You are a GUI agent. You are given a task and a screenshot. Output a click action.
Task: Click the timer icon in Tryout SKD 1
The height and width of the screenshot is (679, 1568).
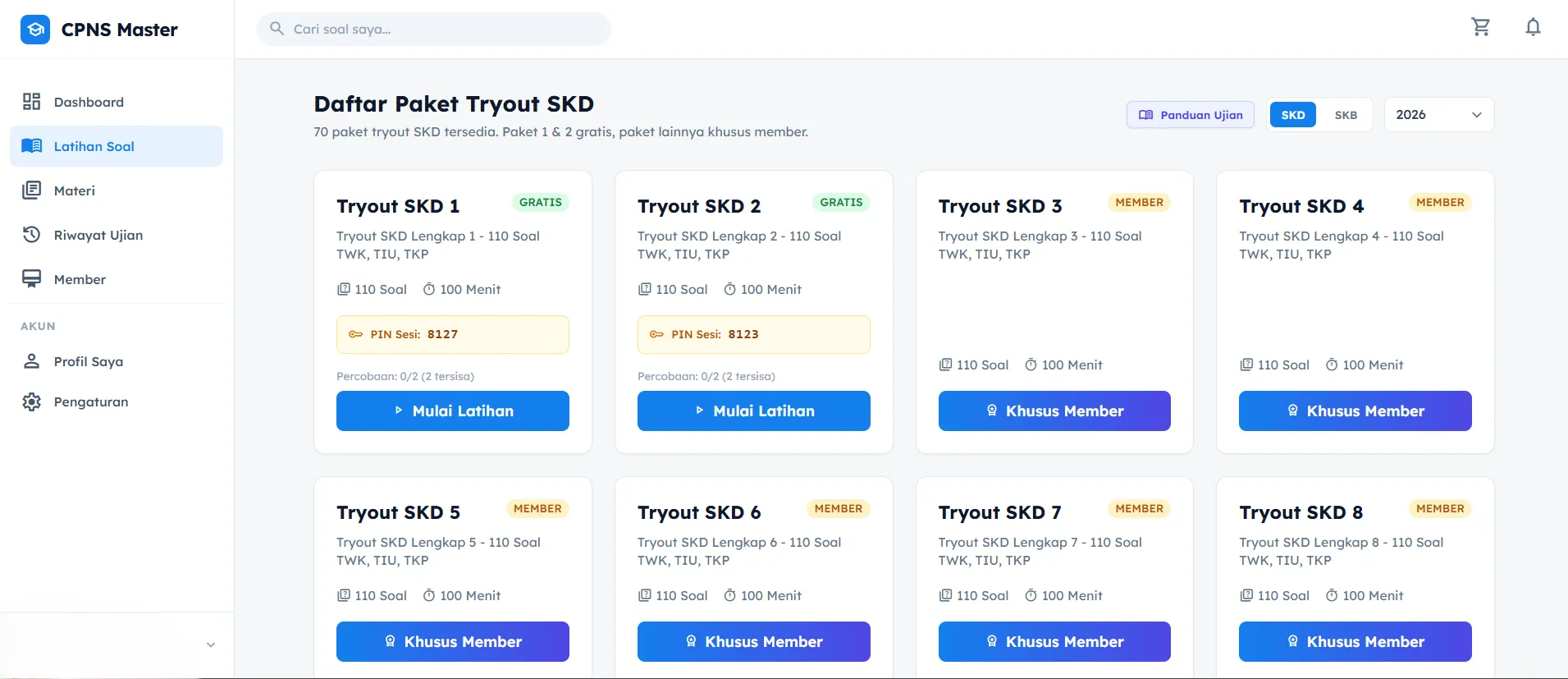click(x=429, y=289)
